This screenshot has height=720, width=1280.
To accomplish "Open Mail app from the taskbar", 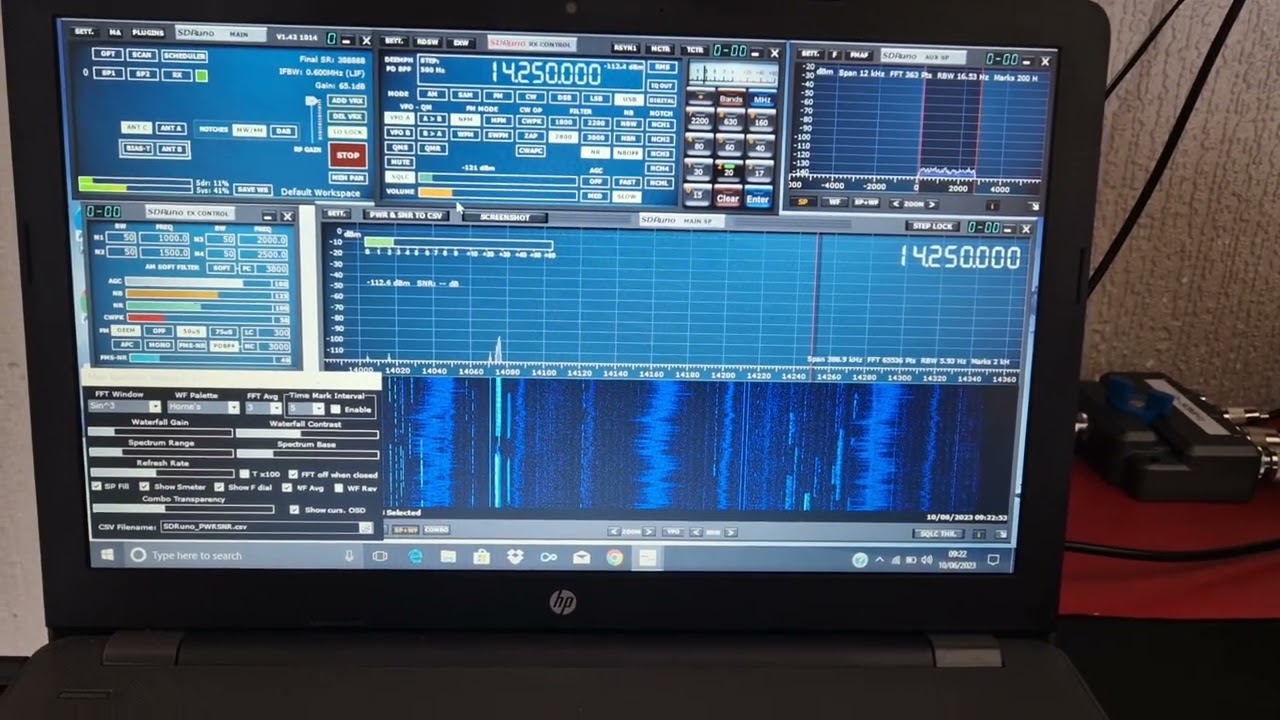I will coord(581,557).
